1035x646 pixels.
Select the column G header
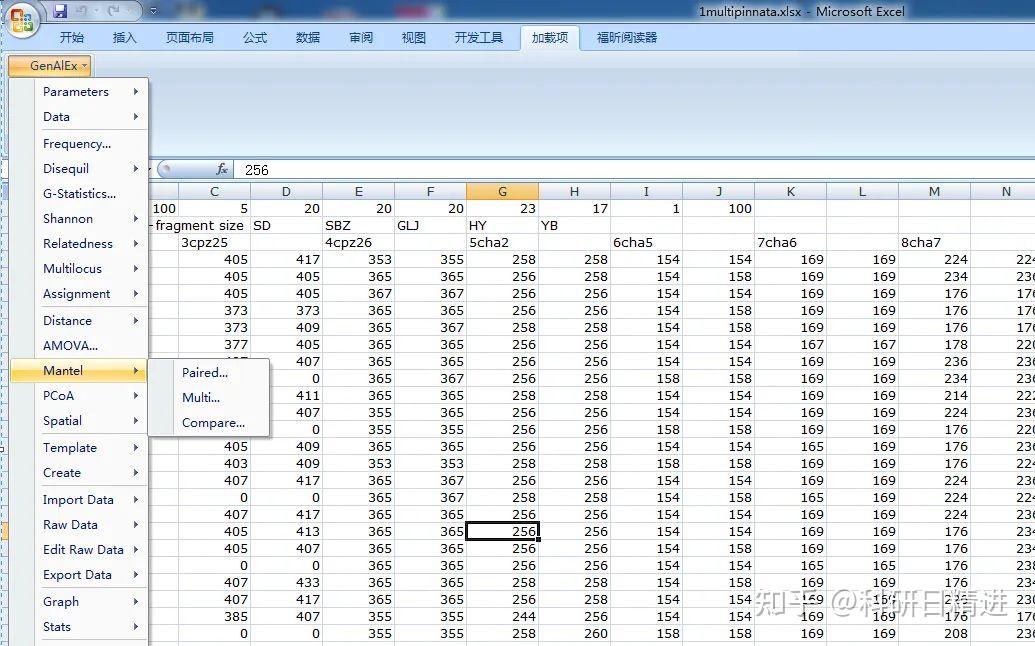pos(503,190)
